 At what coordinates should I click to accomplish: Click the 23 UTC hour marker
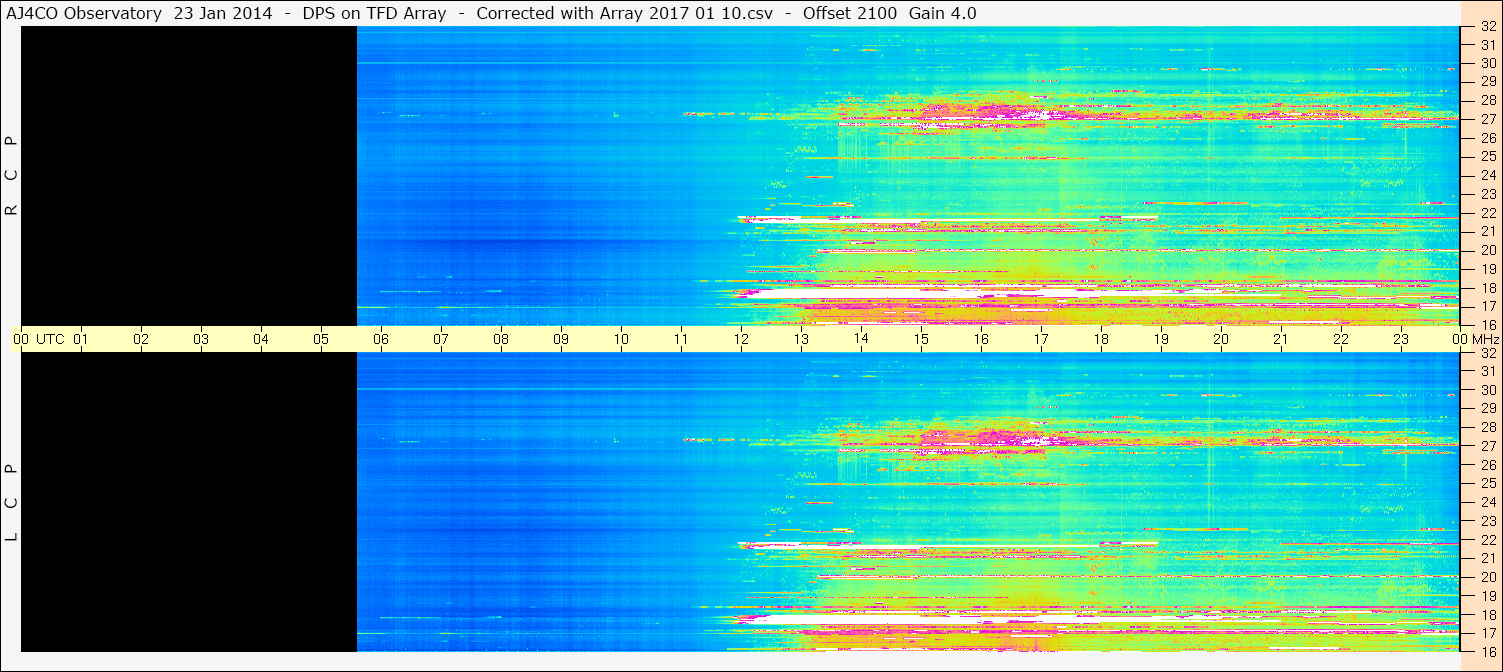point(1401,339)
